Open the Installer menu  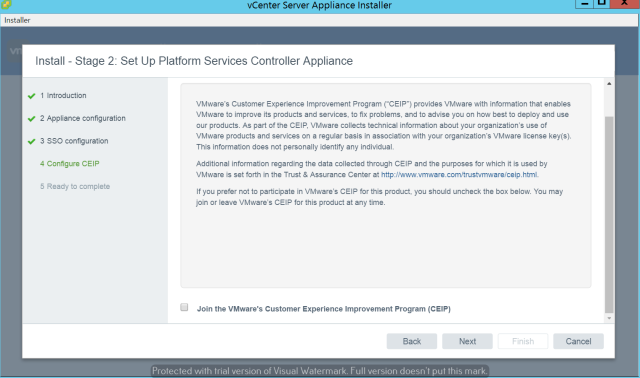pos(17,20)
